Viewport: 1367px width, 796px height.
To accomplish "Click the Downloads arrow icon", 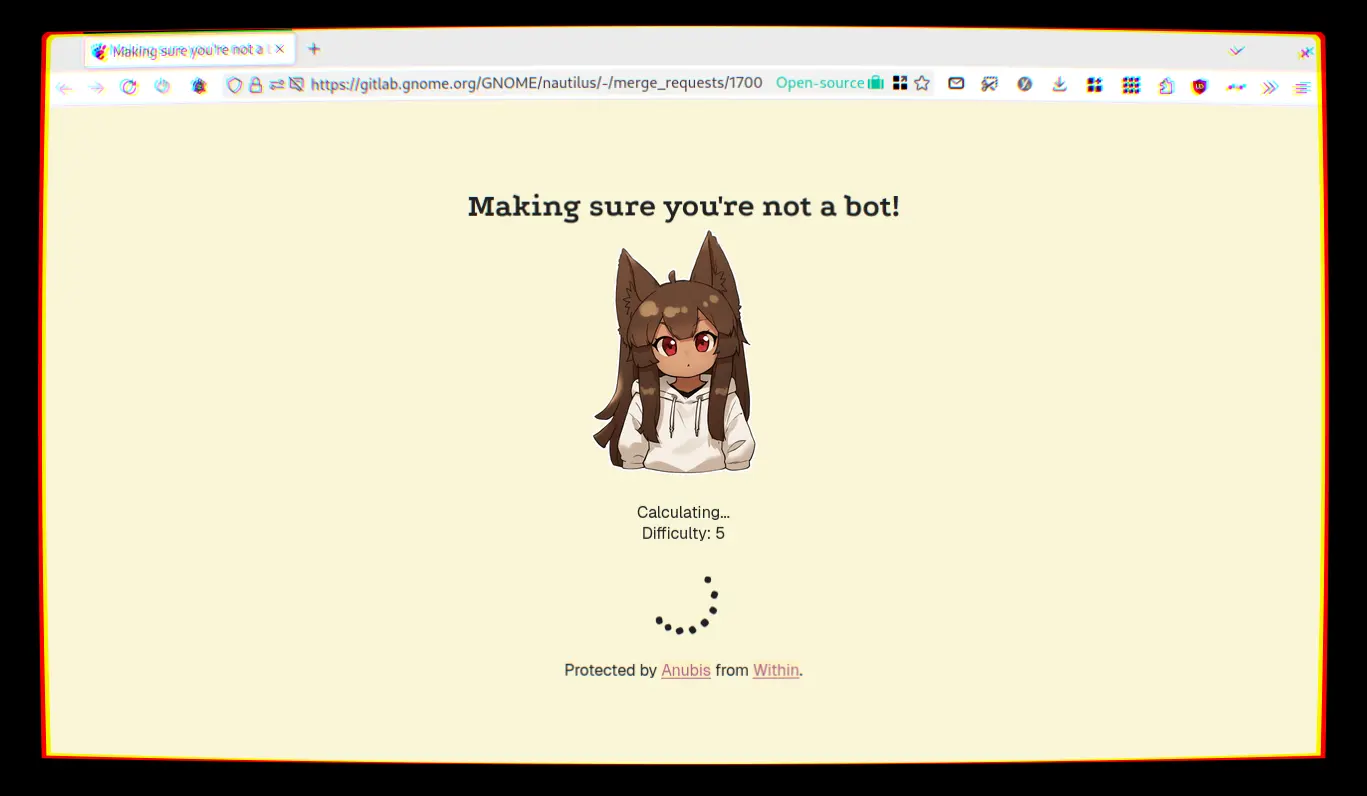I will click(1059, 85).
